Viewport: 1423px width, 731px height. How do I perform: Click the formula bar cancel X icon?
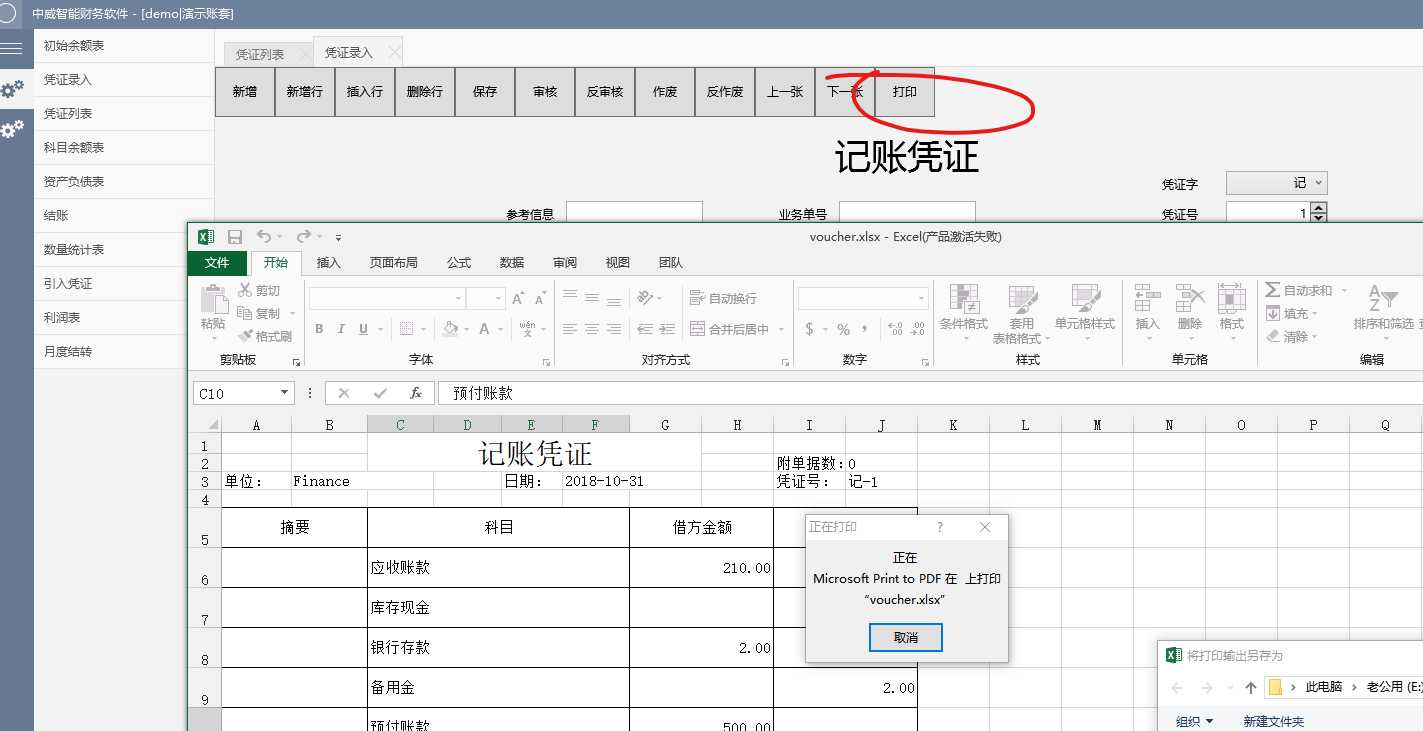pos(344,393)
